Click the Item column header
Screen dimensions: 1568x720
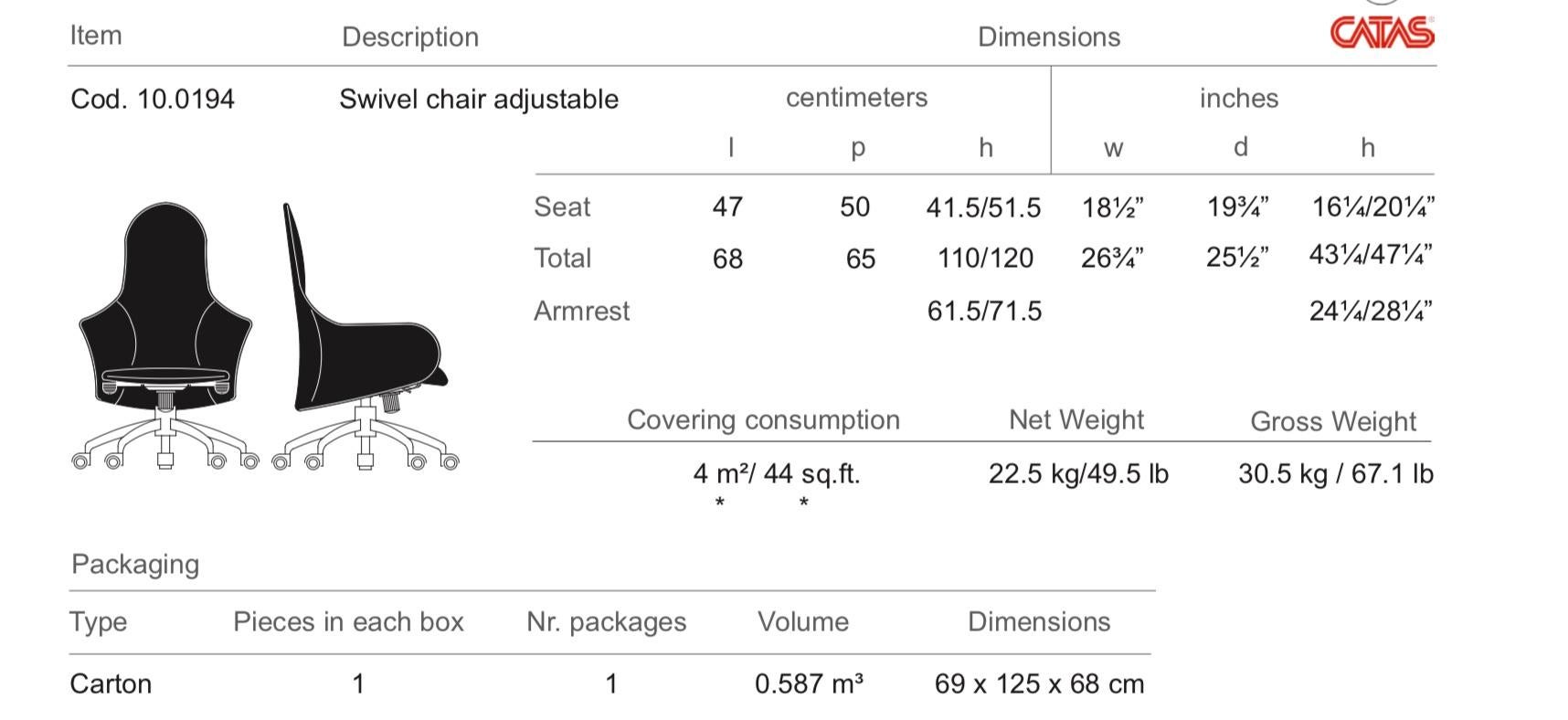click(x=96, y=36)
